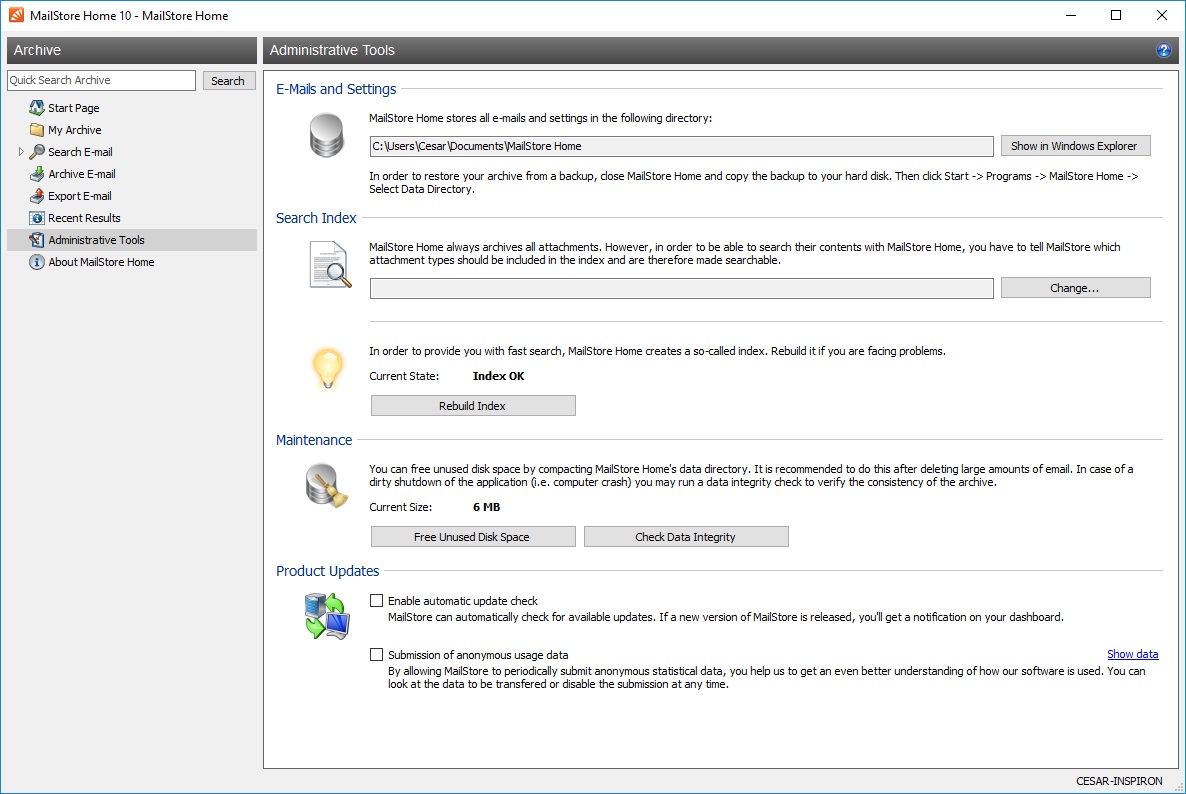Click Rebuild Index

click(472, 405)
